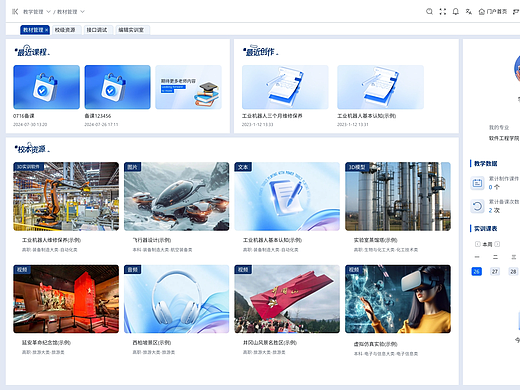Click the 期待更多老师内容 banner card
This screenshot has width=520, height=390.
coord(188,87)
